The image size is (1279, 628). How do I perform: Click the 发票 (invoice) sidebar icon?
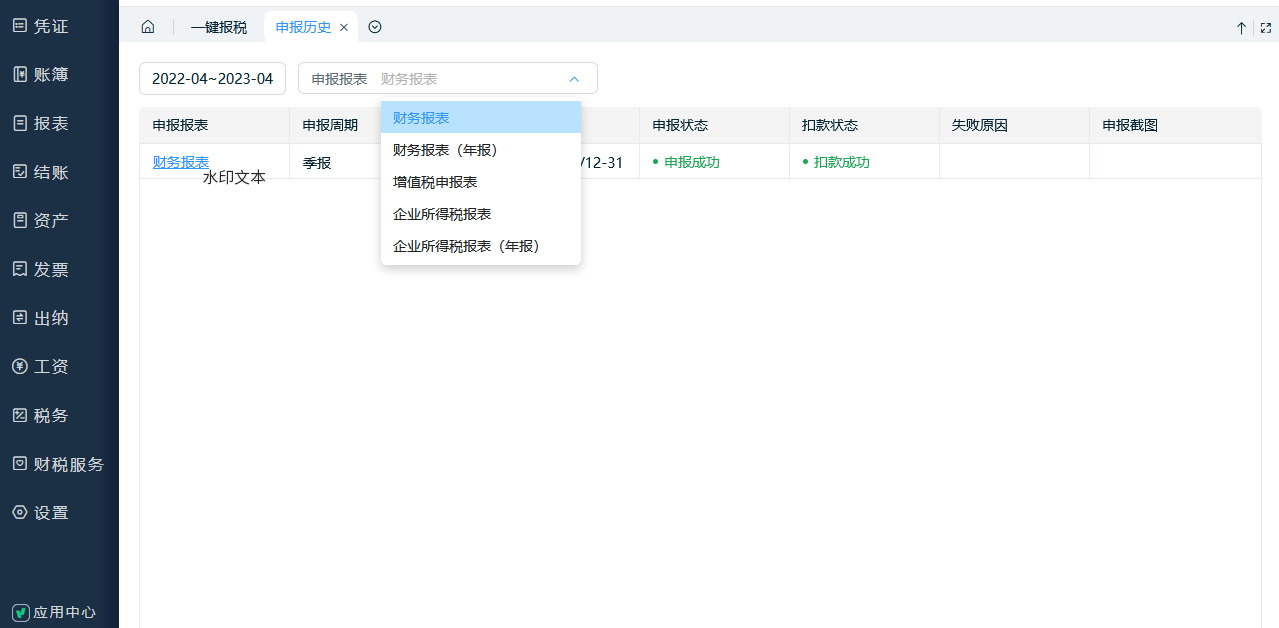(20, 269)
